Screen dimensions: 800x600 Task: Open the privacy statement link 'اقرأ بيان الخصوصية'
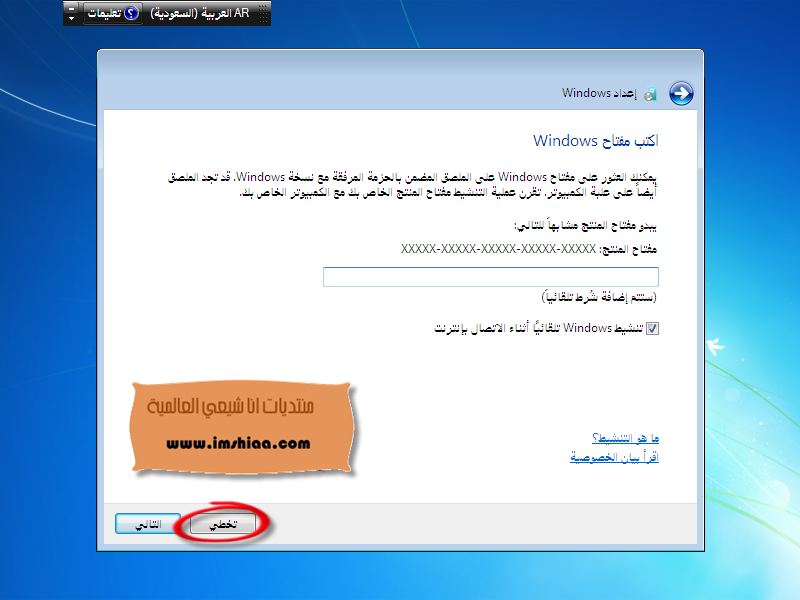[614, 457]
